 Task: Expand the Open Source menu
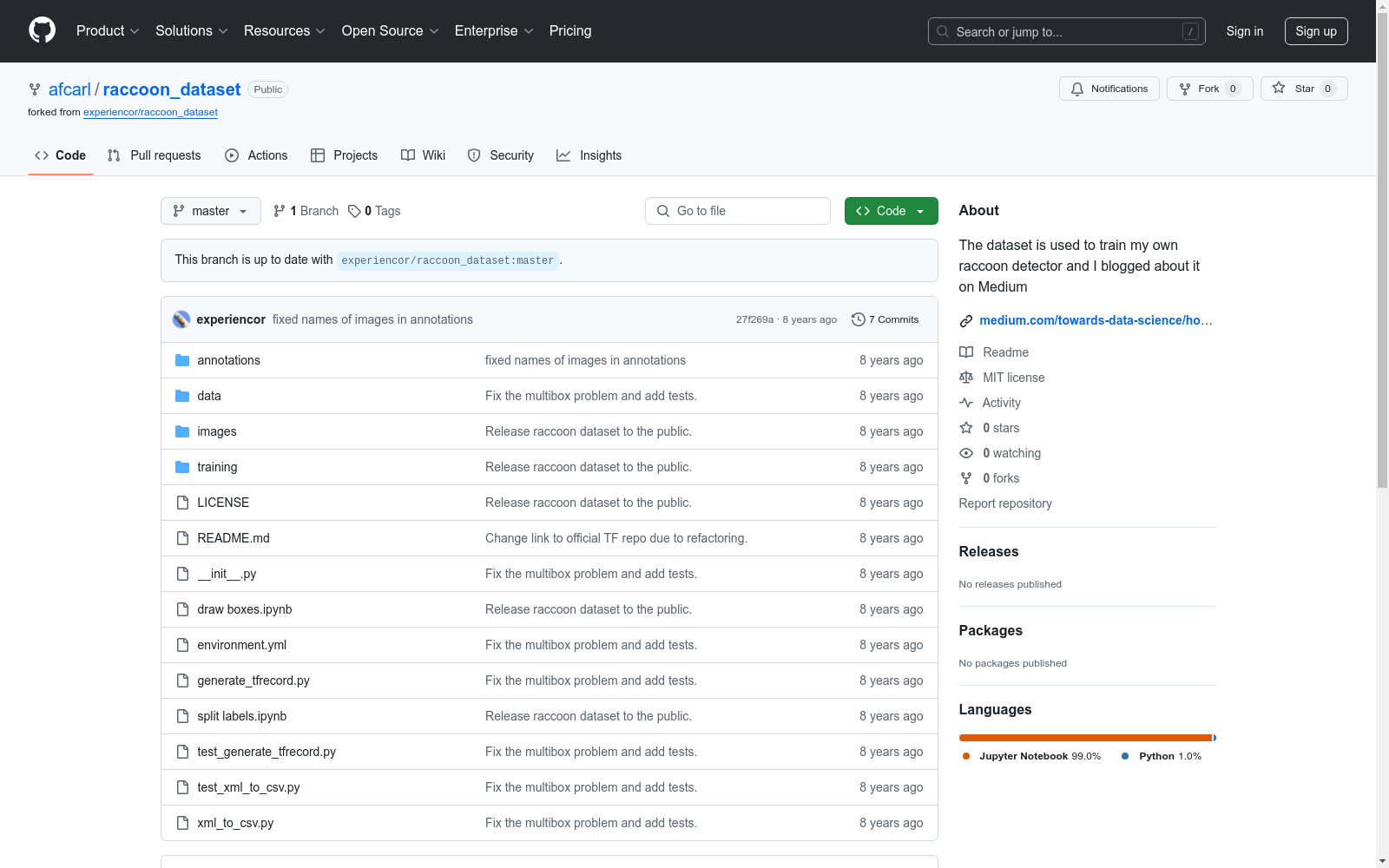click(x=391, y=31)
